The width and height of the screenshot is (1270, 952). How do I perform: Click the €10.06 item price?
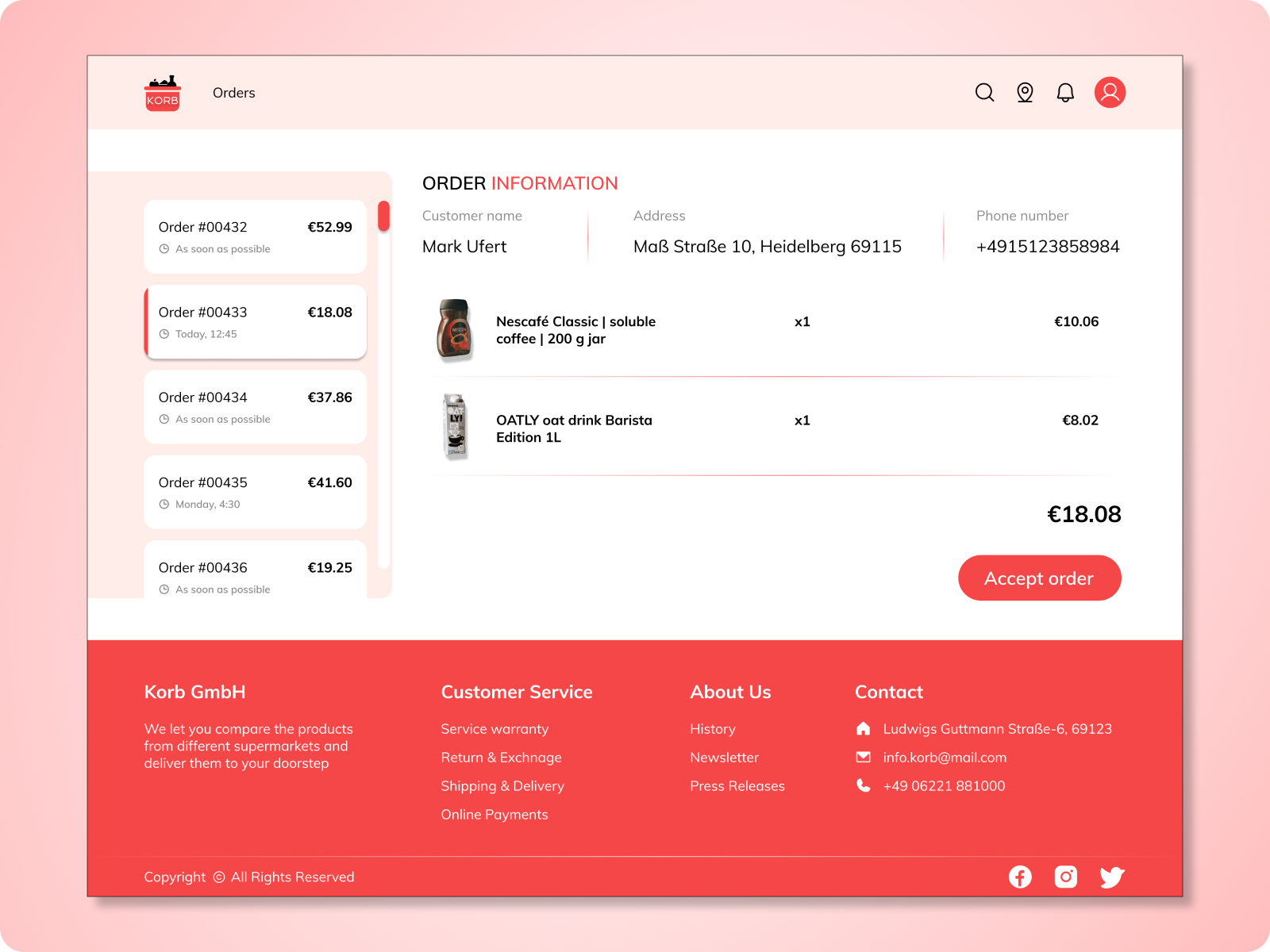click(x=1076, y=321)
